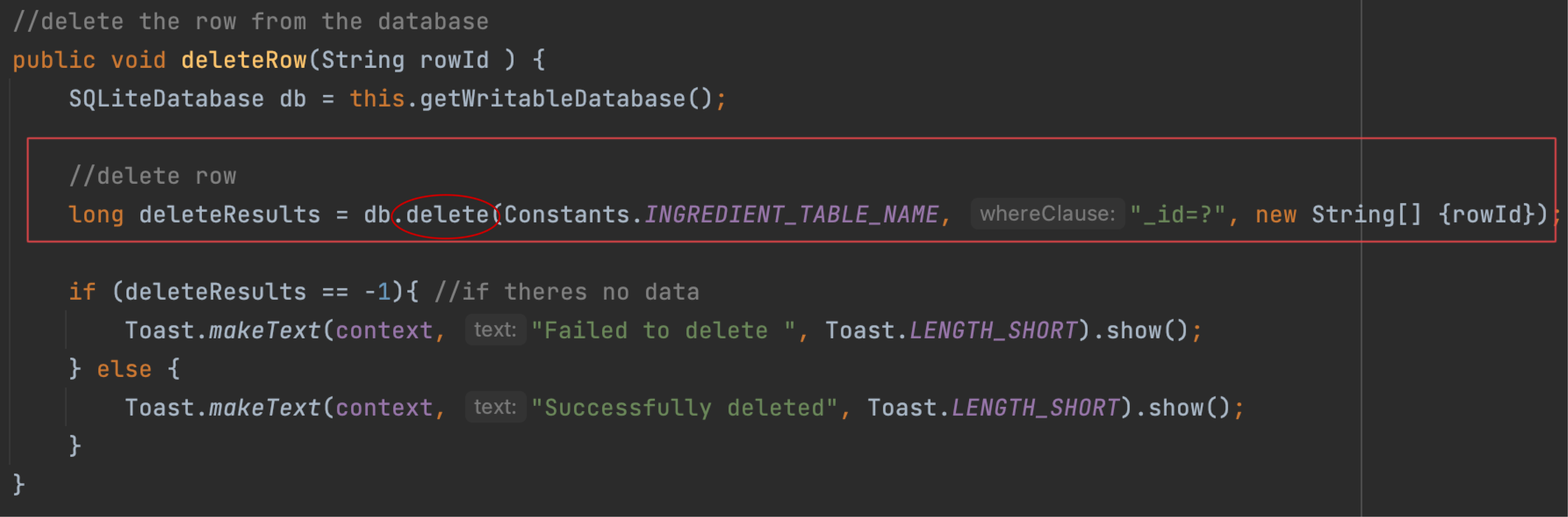This screenshot has height=517, width=1568.
Task: Click the text: hint before Successfully string
Action: [495, 407]
